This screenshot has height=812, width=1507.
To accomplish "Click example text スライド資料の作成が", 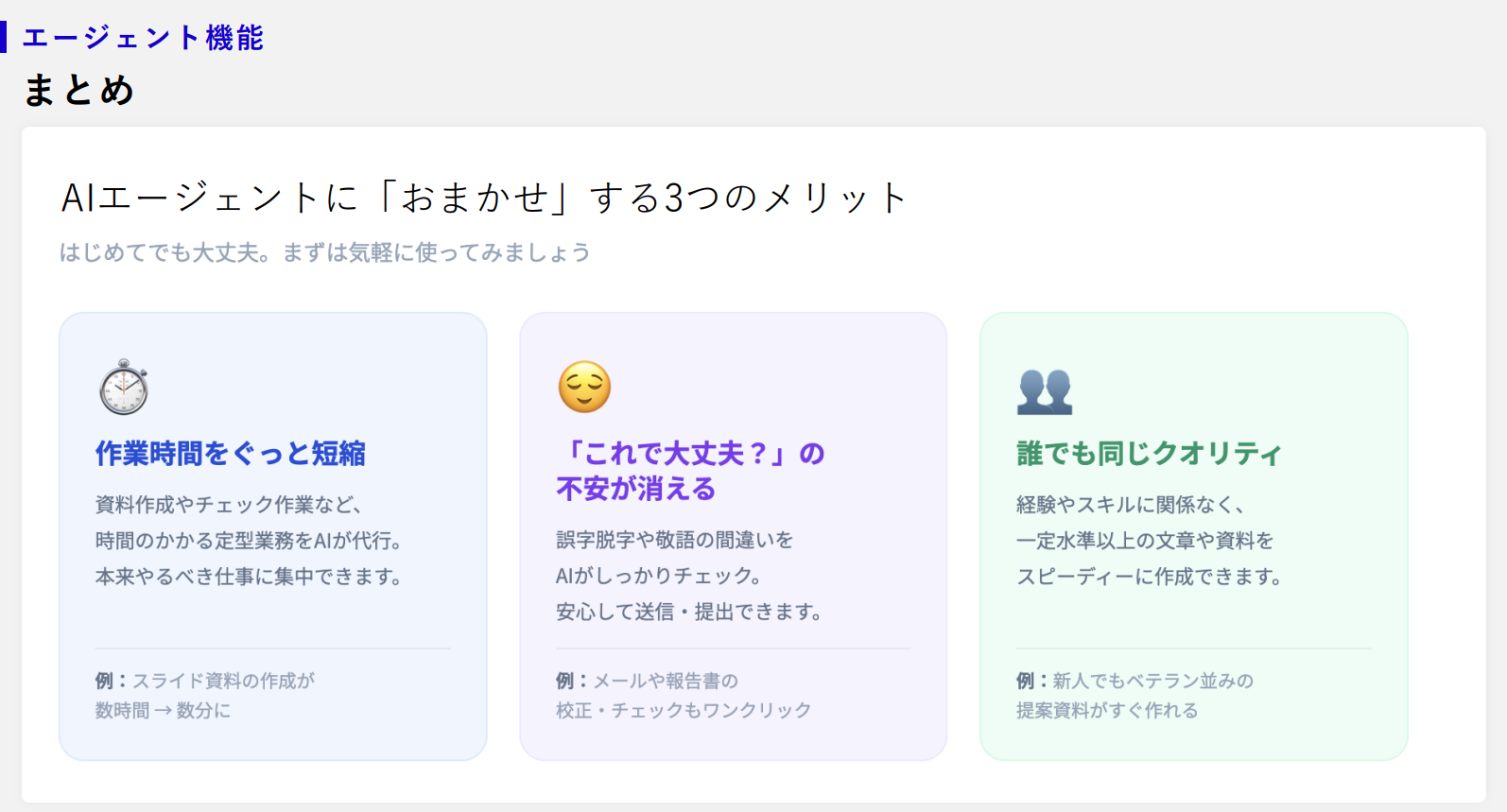I will coord(223,681).
